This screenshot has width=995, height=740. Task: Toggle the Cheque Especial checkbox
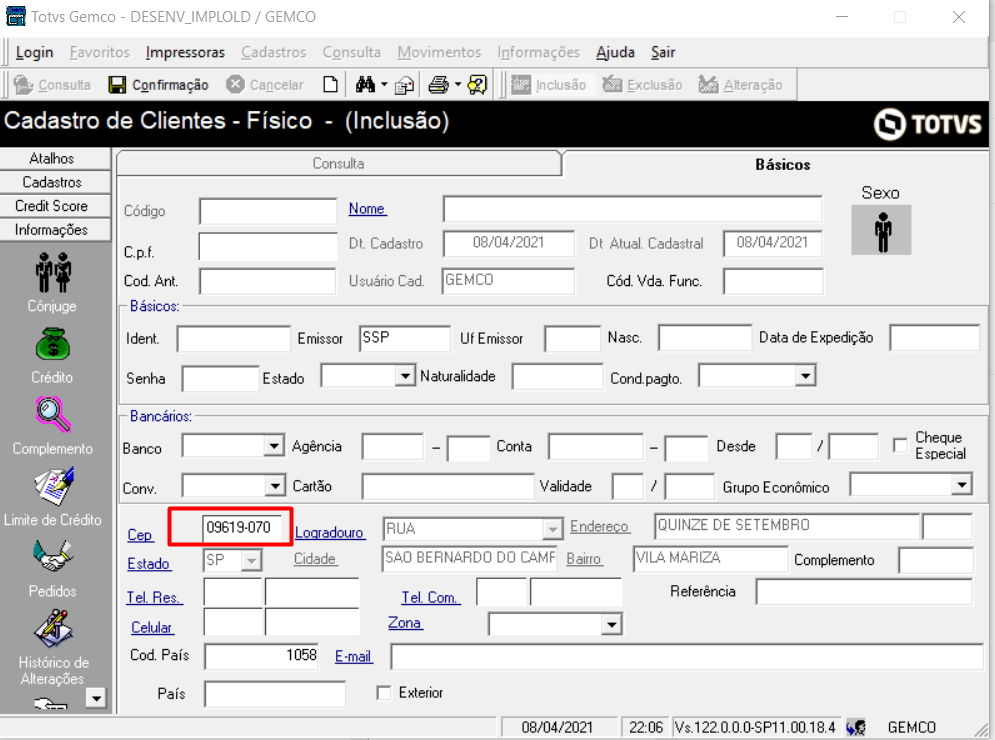[900, 446]
